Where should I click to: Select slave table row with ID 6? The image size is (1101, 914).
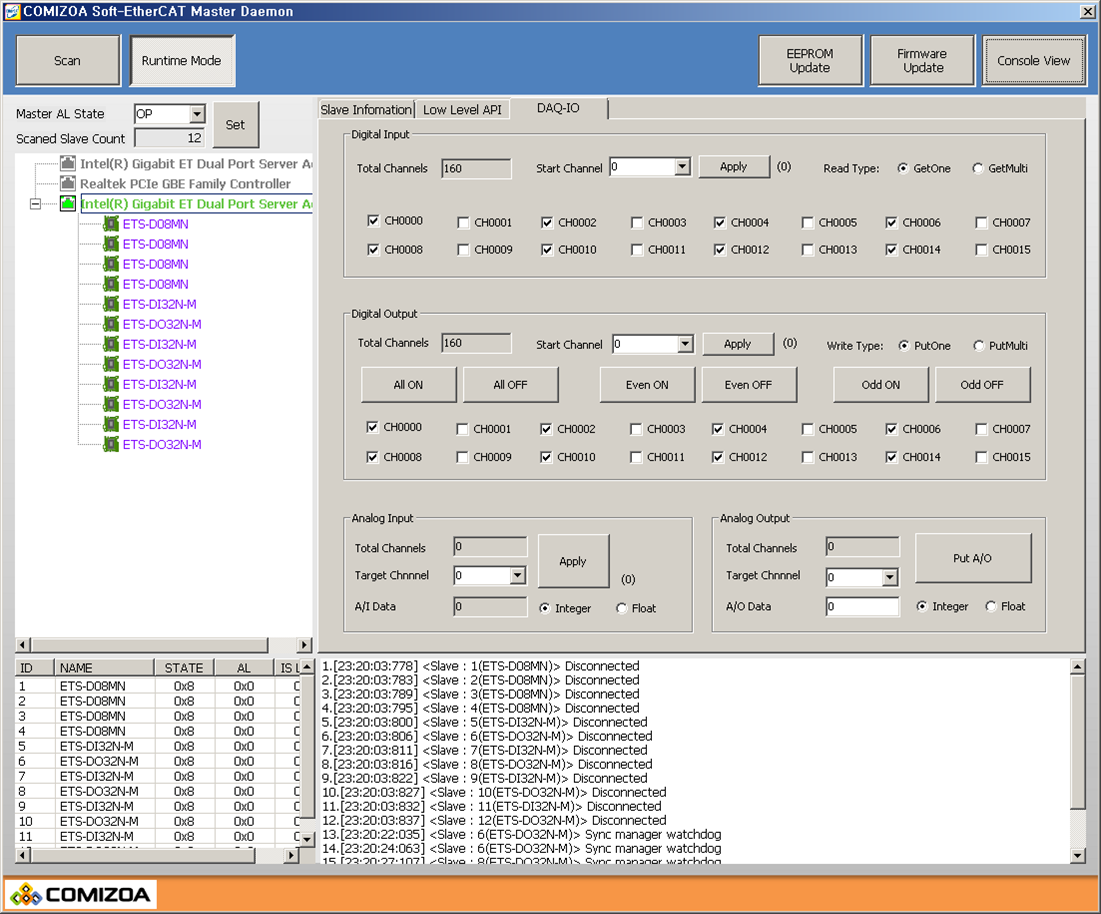click(x=157, y=762)
